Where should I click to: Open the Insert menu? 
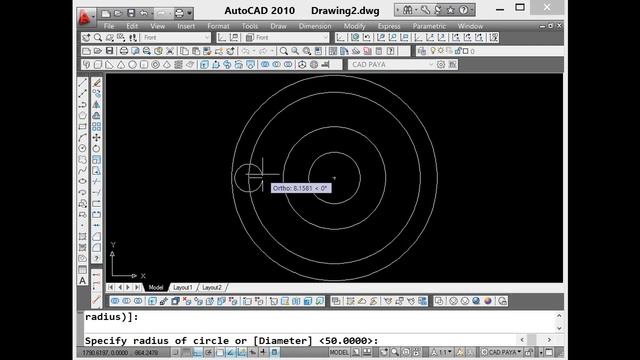click(x=186, y=26)
